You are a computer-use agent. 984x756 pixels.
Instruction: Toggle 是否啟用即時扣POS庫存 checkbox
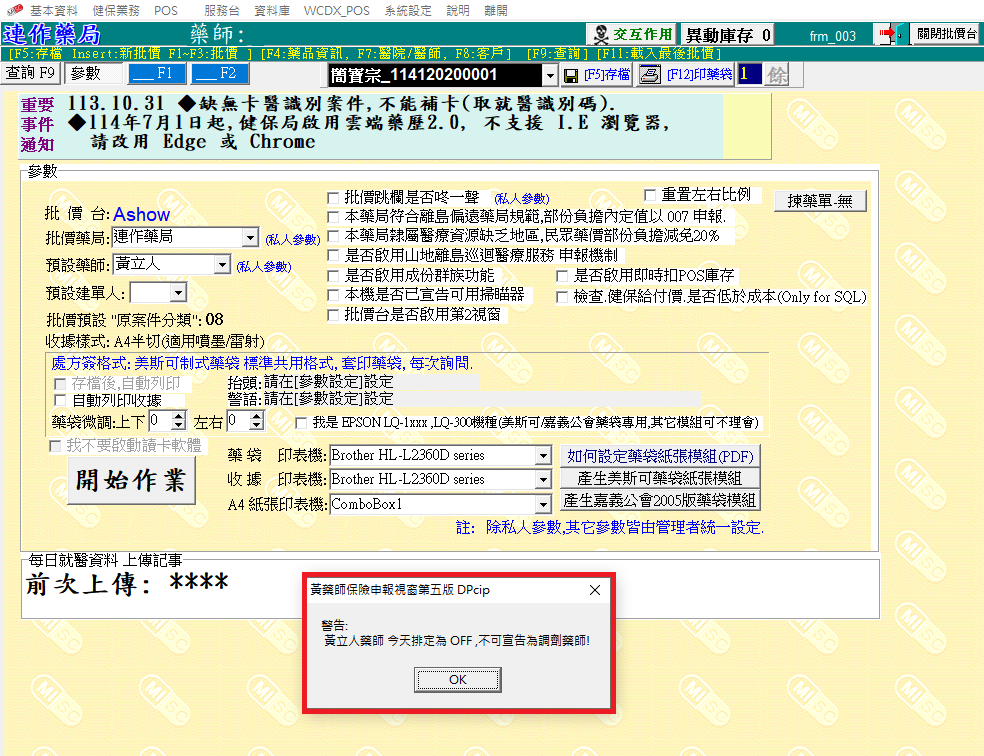click(x=564, y=275)
